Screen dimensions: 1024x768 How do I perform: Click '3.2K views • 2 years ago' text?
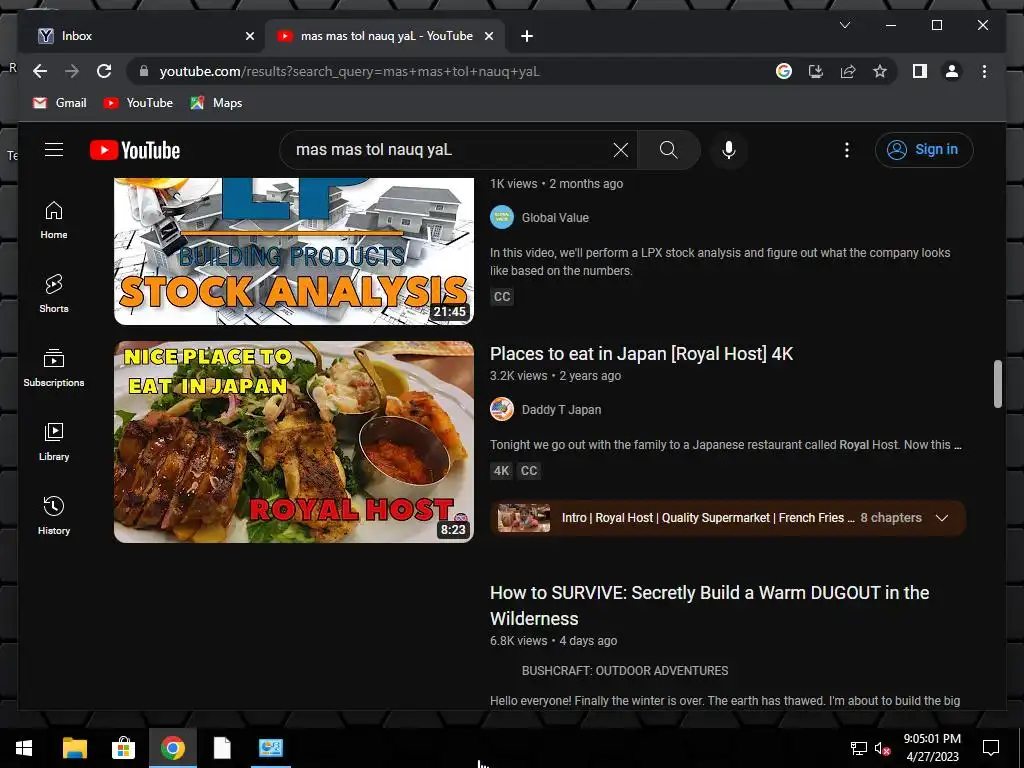555,376
